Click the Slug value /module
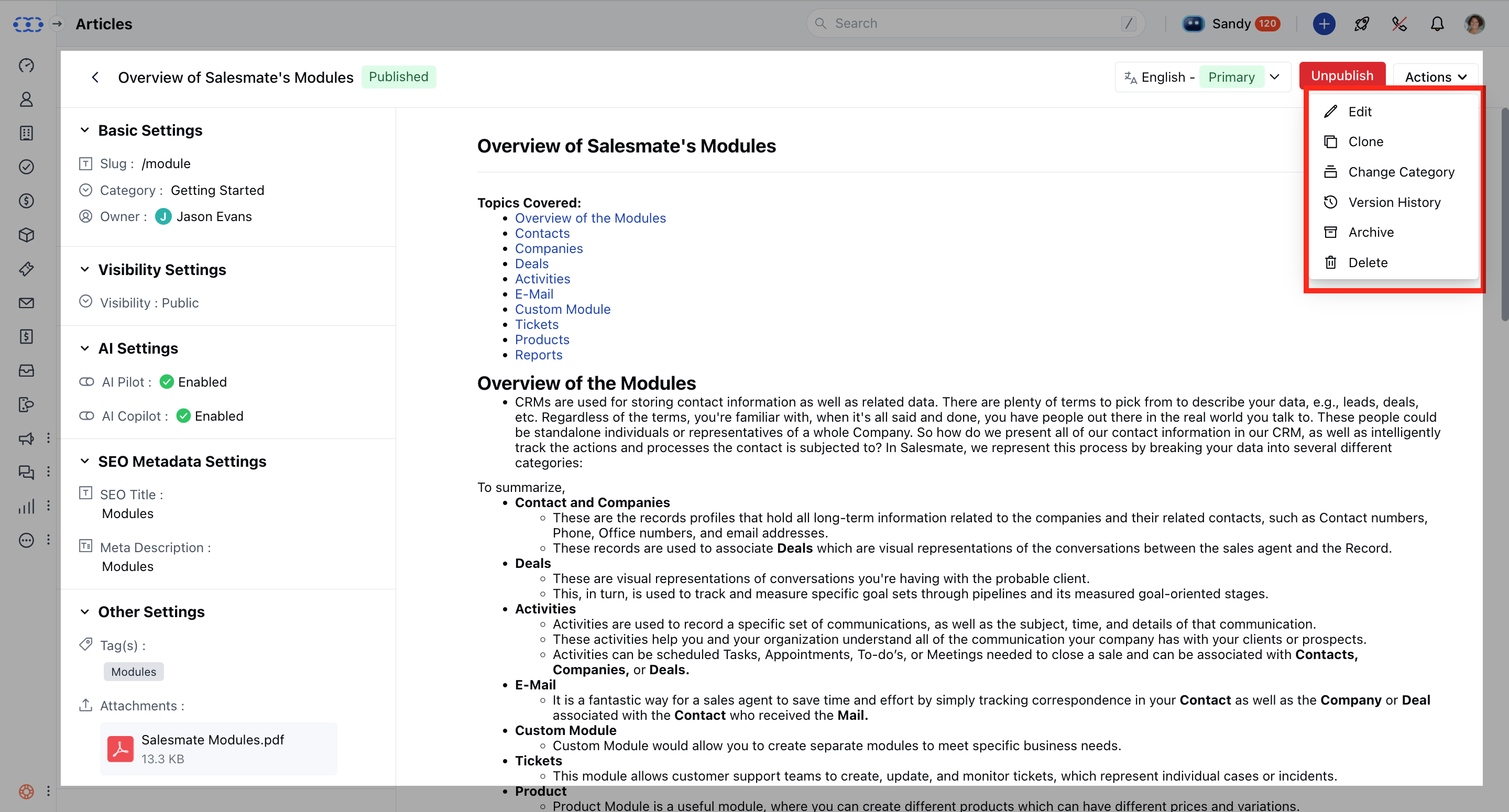Image resolution: width=1509 pixels, height=812 pixels. coord(166,163)
